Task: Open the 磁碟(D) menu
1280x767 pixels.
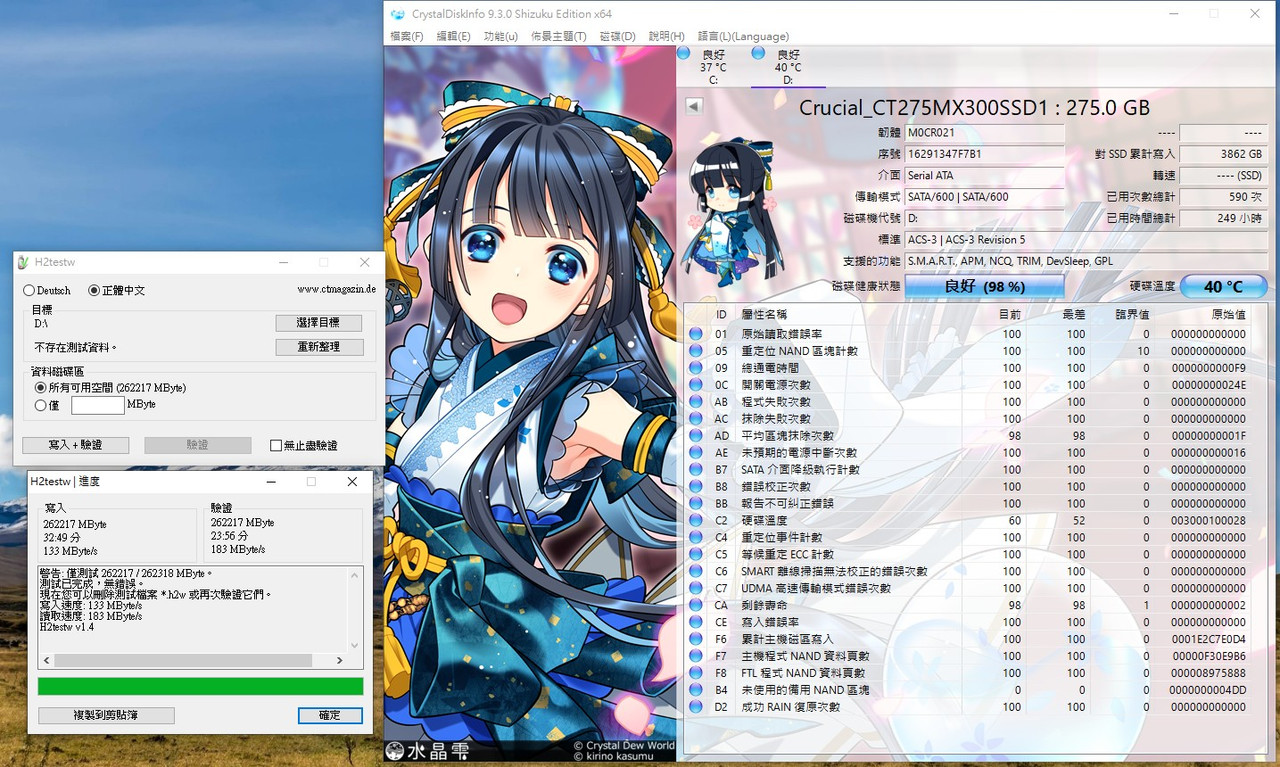Action: click(617, 36)
